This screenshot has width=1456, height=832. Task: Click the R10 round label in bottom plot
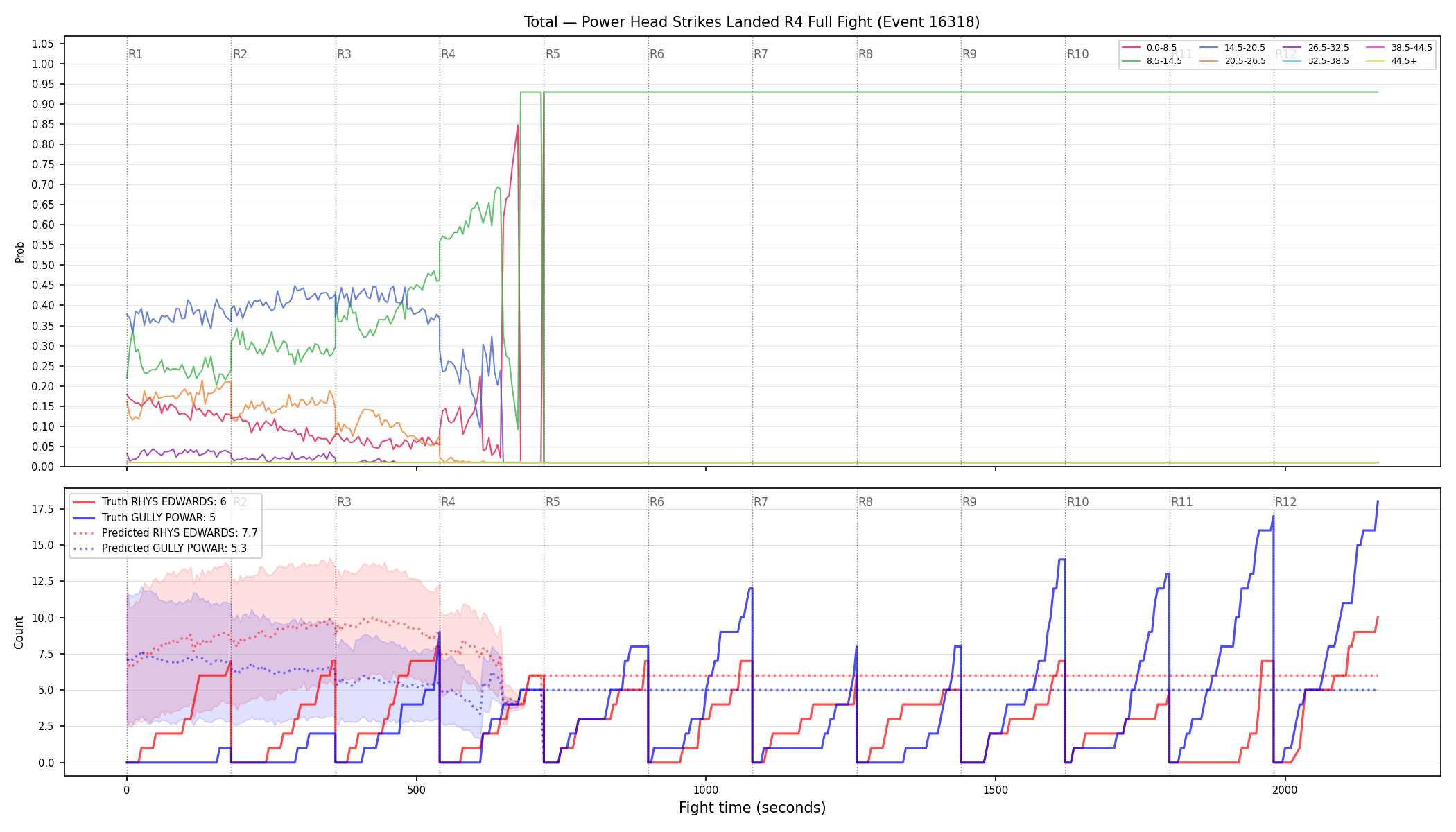[1077, 502]
